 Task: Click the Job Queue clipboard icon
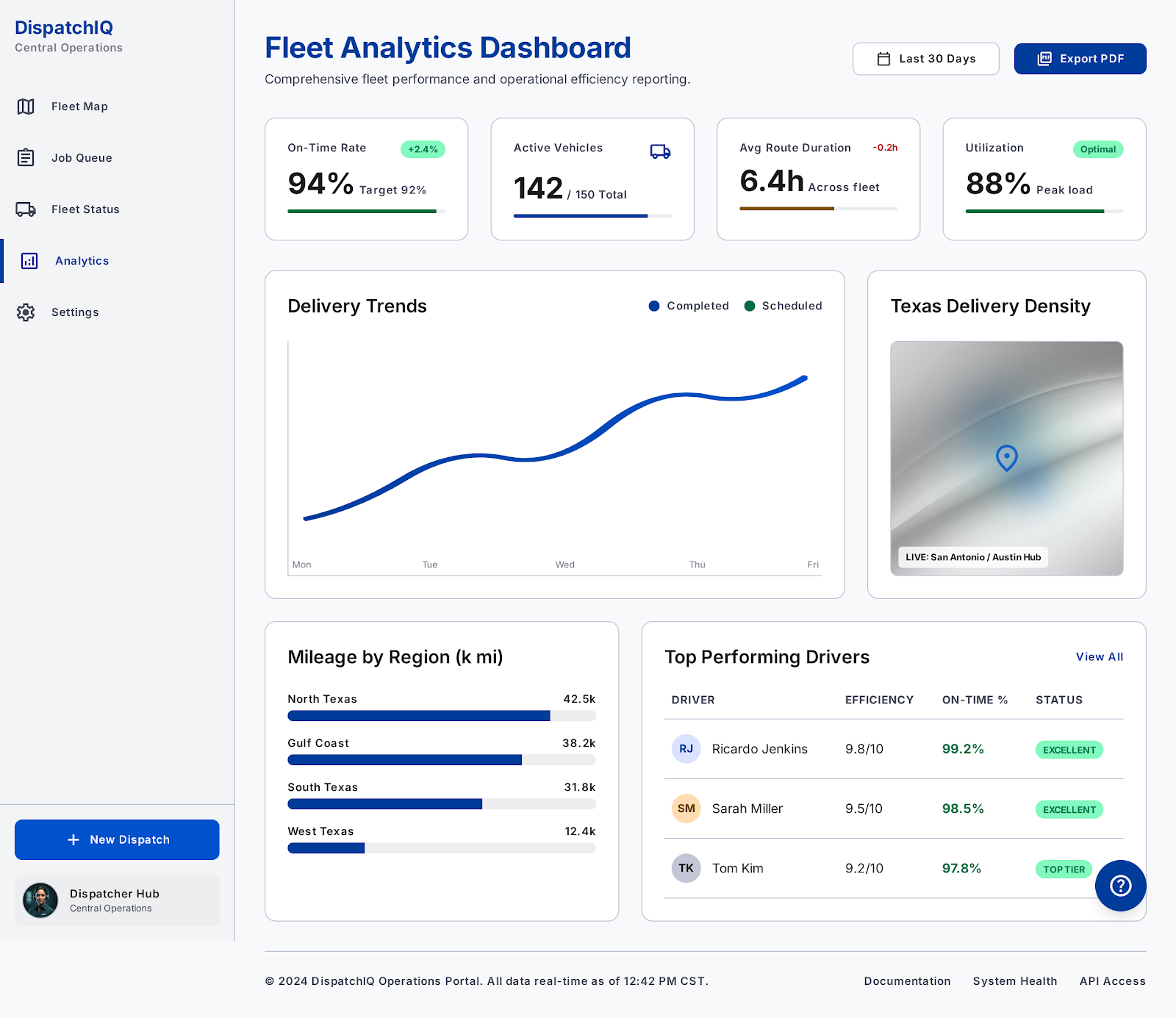pos(26,158)
